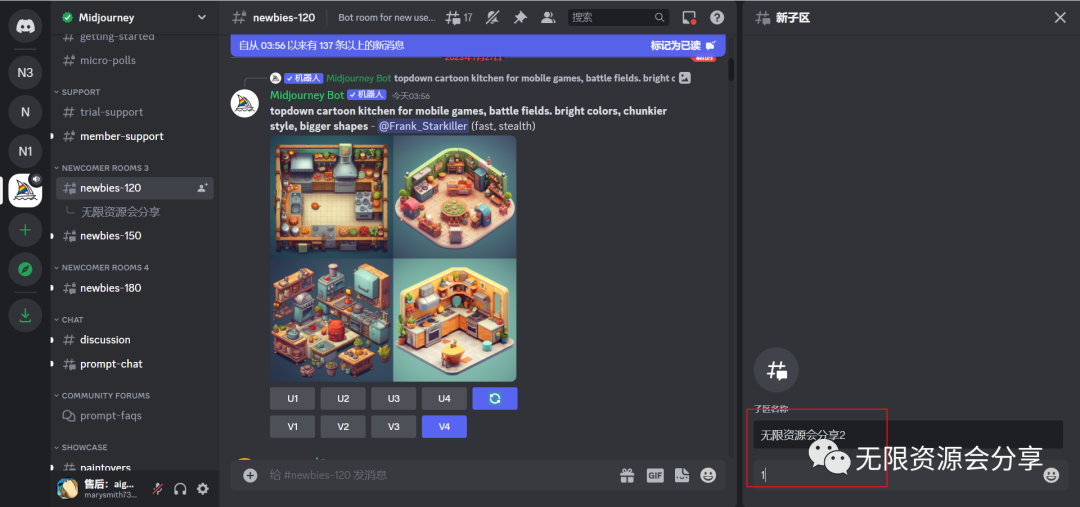The width and height of the screenshot is (1080, 507).
Task: Open the discussion channel
Action: (105, 340)
